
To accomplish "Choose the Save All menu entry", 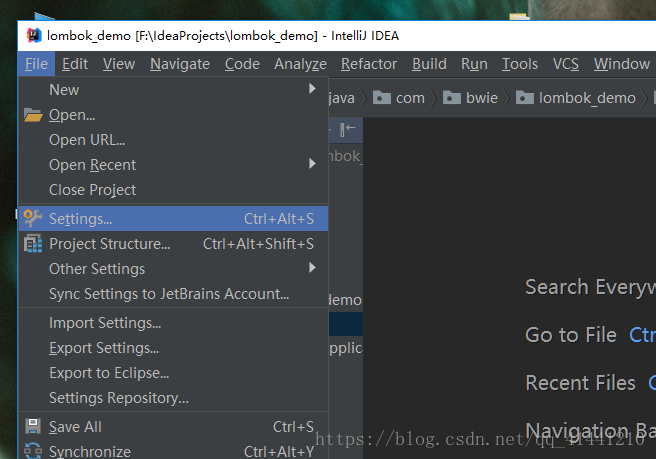I will pos(173,427).
